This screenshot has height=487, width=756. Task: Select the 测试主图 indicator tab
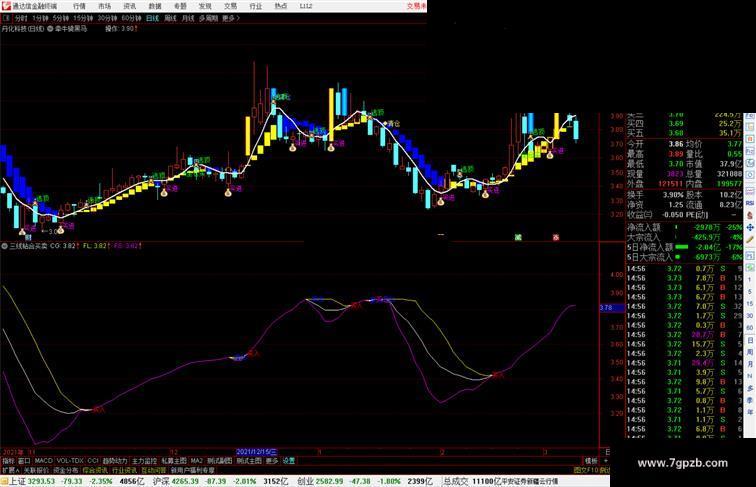(249, 461)
